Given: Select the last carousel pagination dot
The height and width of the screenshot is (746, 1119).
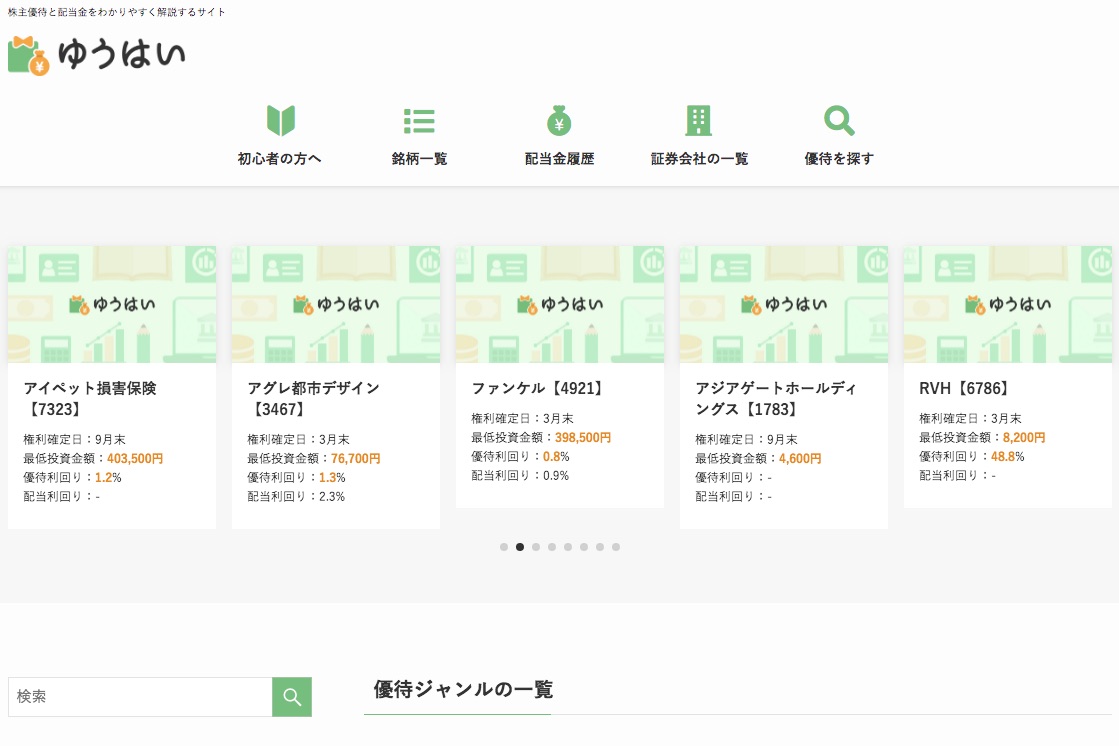Looking at the screenshot, I should pos(616,547).
